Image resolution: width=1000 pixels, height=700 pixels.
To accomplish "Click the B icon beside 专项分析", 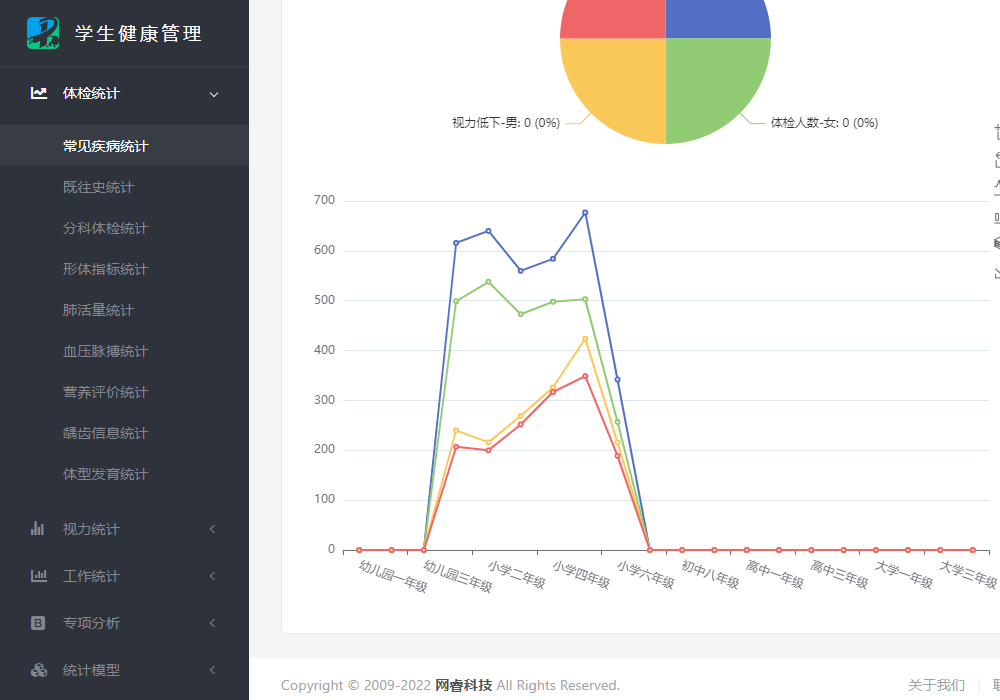I will tap(38, 623).
